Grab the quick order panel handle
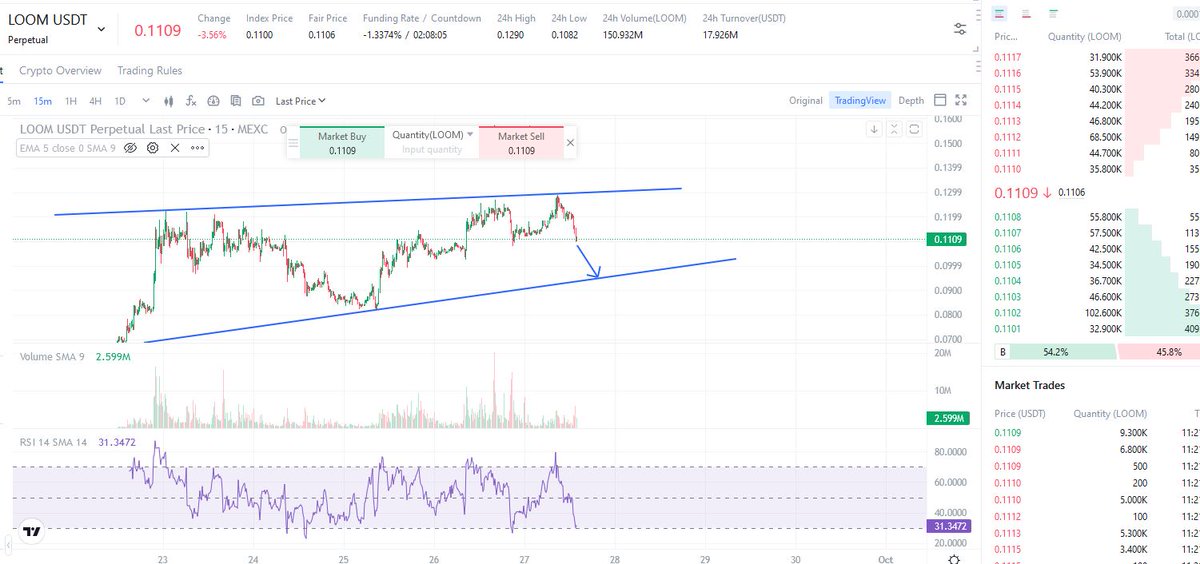Viewport: 1200px width, 564px height. (293, 143)
